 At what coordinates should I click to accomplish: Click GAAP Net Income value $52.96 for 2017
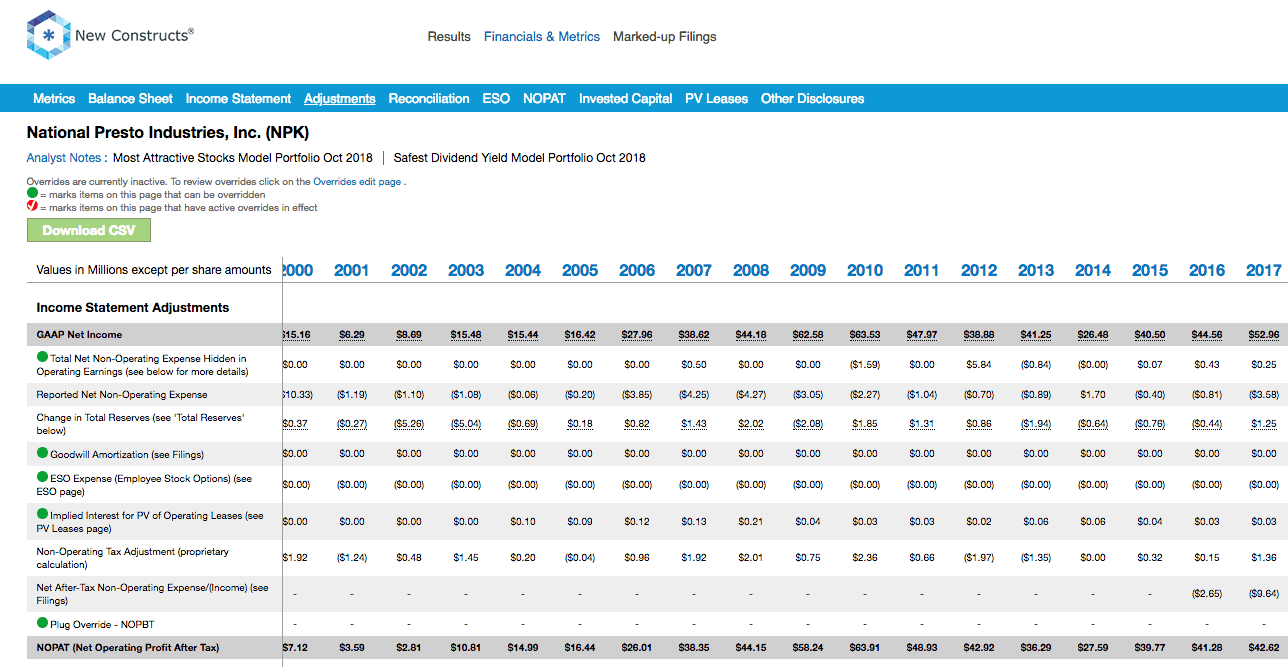coord(1264,334)
